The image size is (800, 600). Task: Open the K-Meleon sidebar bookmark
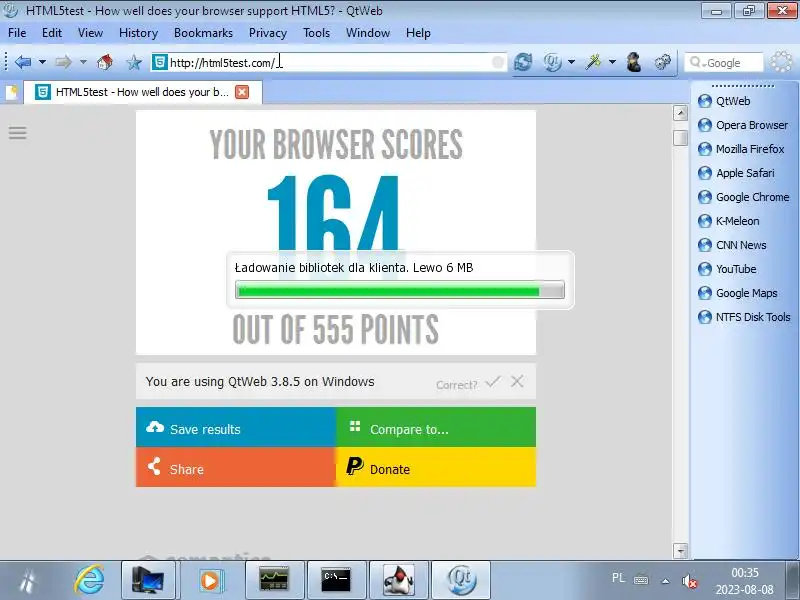[729, 221]
